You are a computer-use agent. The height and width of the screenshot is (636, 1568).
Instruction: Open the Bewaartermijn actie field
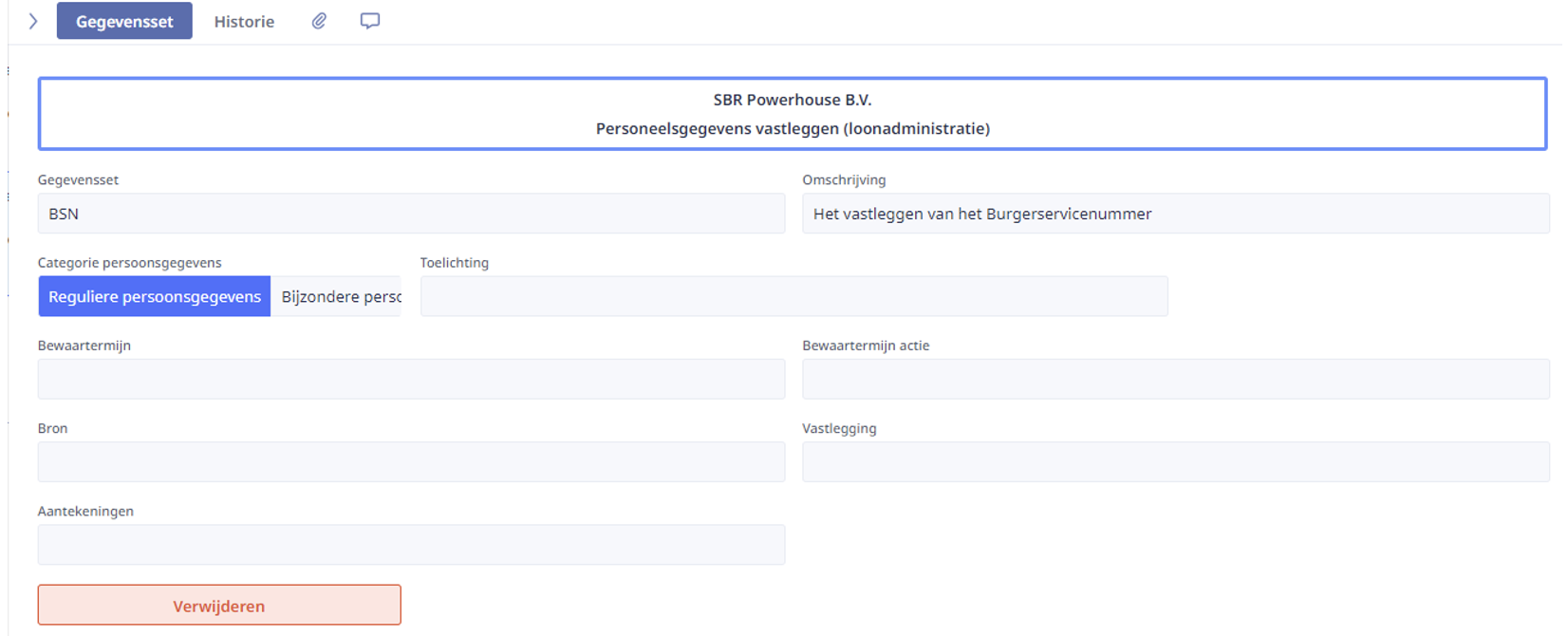click(1175, 379)
